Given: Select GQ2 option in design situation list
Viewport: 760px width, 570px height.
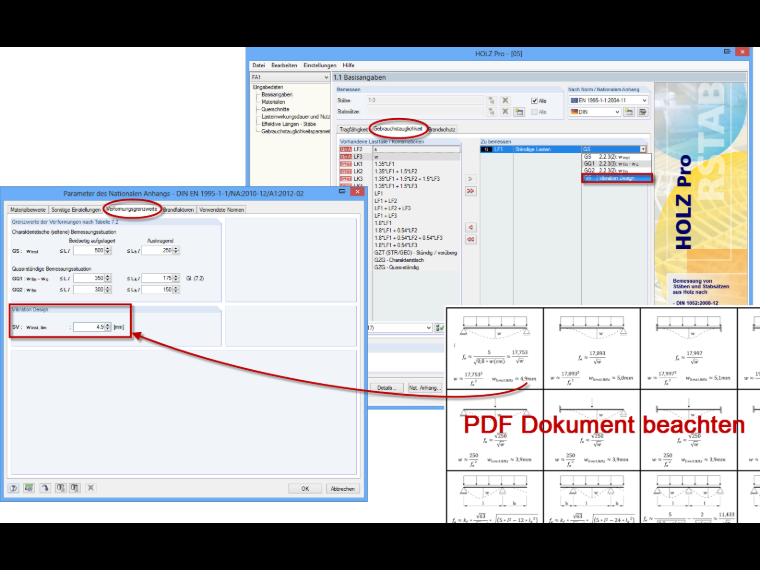Looking at the screenshot, I should [617, 171].
